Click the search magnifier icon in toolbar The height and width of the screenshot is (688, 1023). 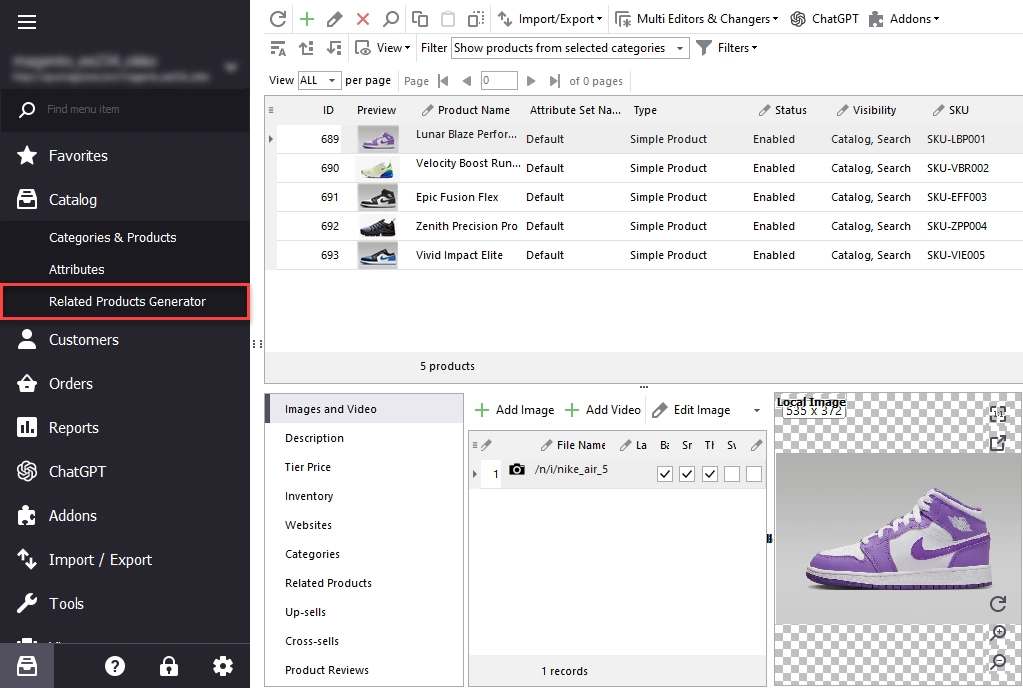[391, 19]
